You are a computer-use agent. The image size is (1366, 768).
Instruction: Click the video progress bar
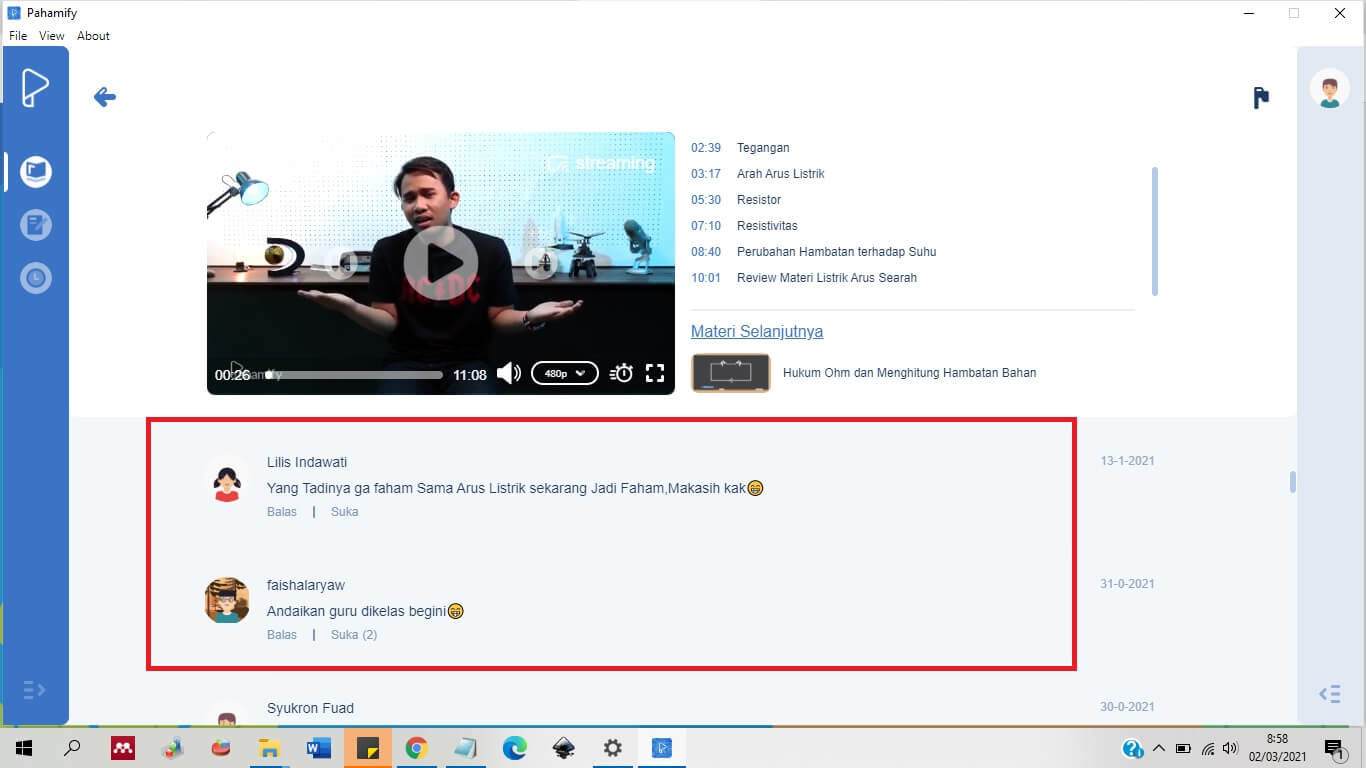point(354,375)
